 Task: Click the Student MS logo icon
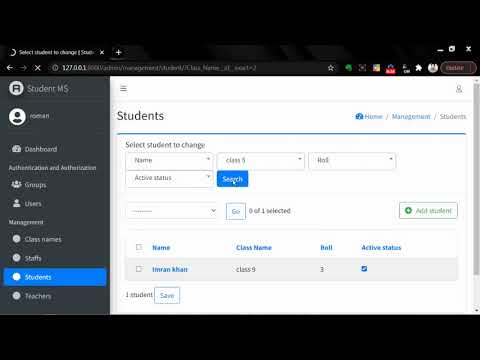pyautogui.click(x=16, y=88)
